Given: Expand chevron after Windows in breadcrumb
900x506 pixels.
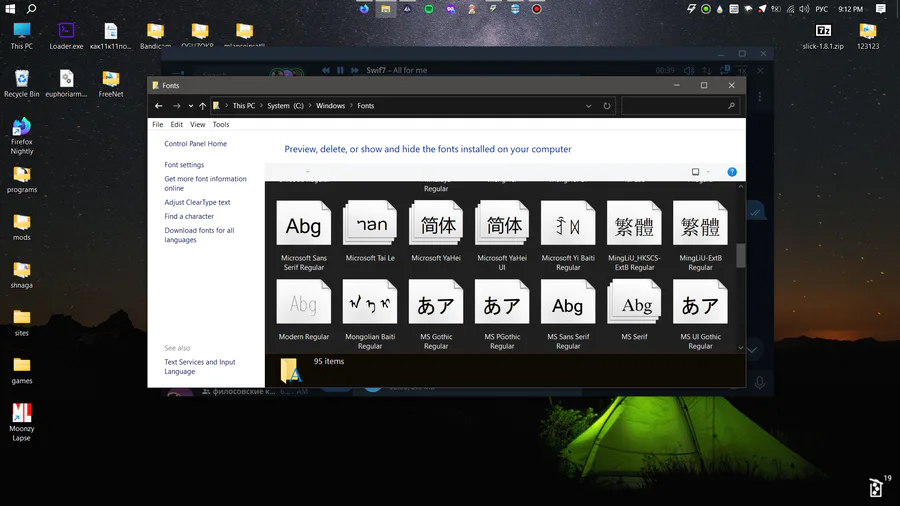Looking at the screenshot, I should point(351,106).
